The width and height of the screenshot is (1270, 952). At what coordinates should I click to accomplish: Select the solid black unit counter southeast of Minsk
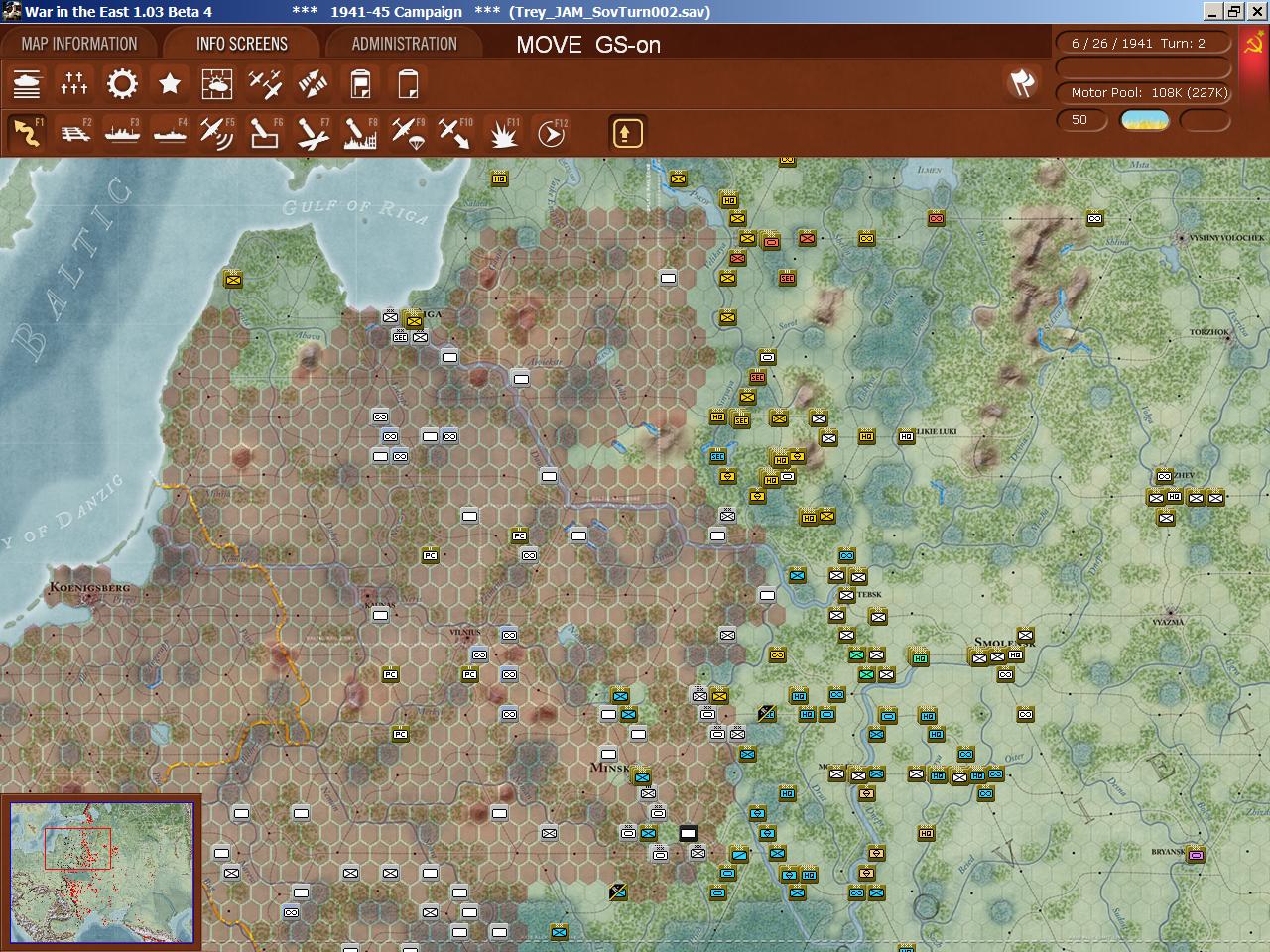pyautogui.click(x=688, y=833)
